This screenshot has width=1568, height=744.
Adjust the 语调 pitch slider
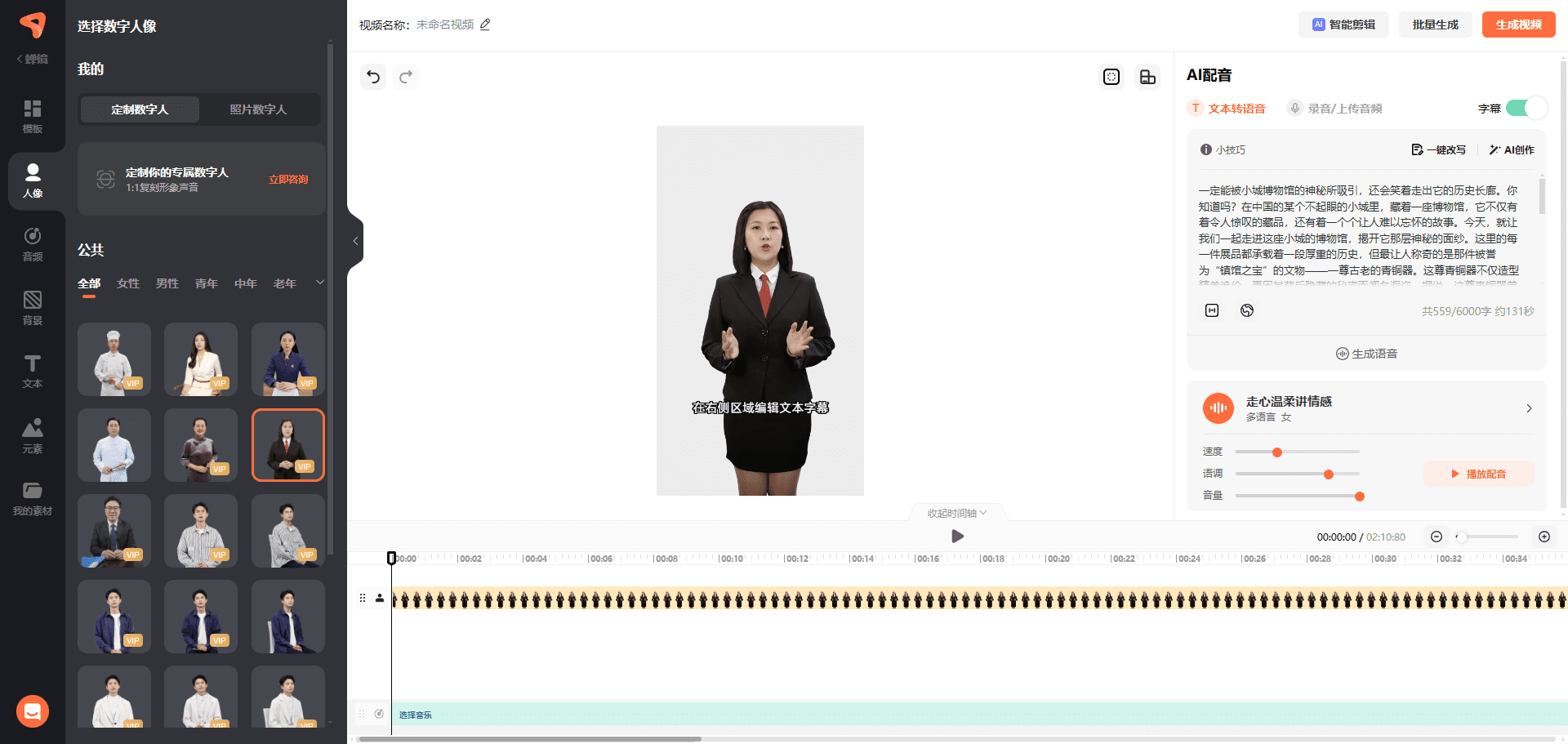point(1297,474)
